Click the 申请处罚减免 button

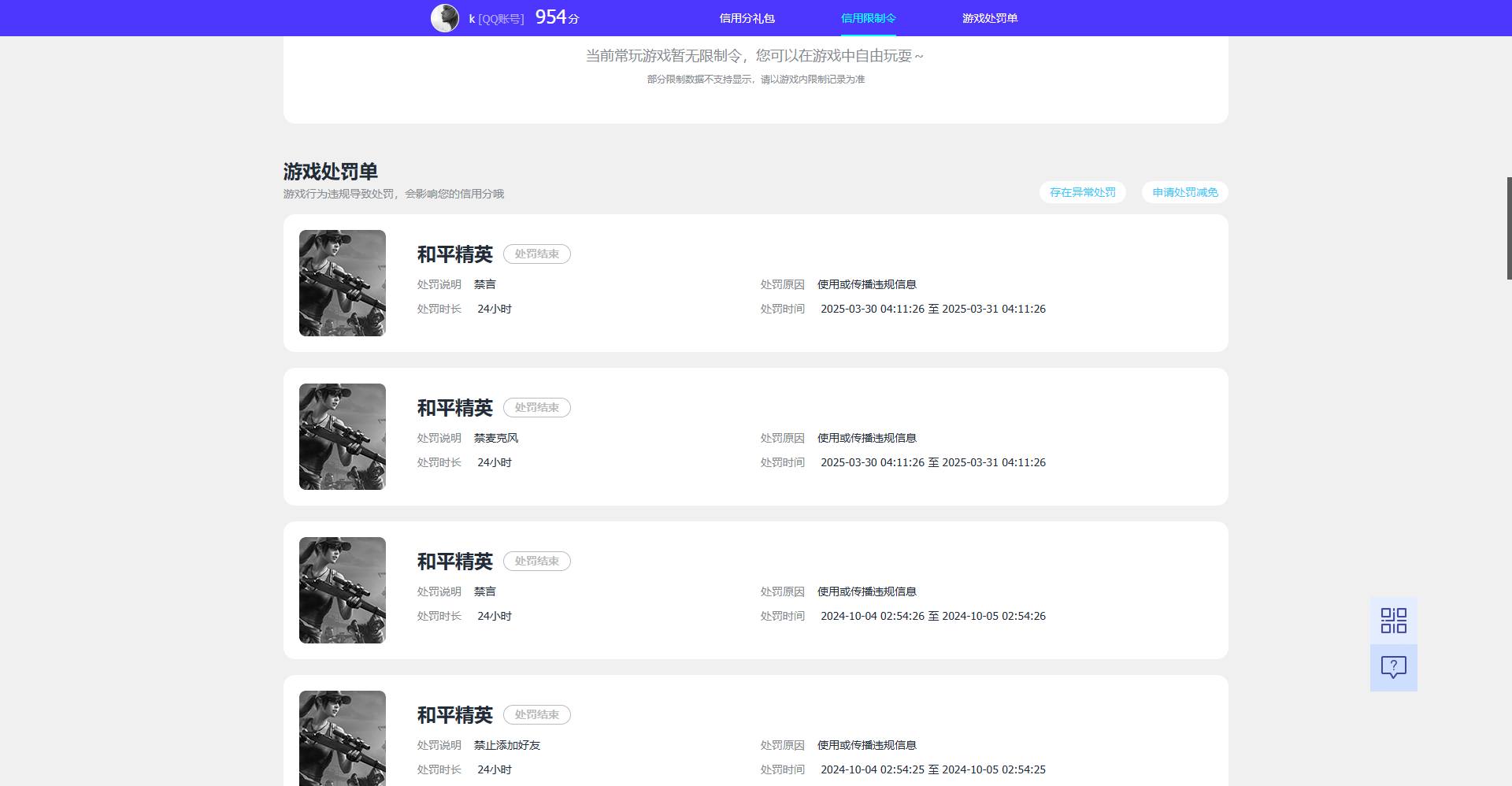pos(1185,192)
